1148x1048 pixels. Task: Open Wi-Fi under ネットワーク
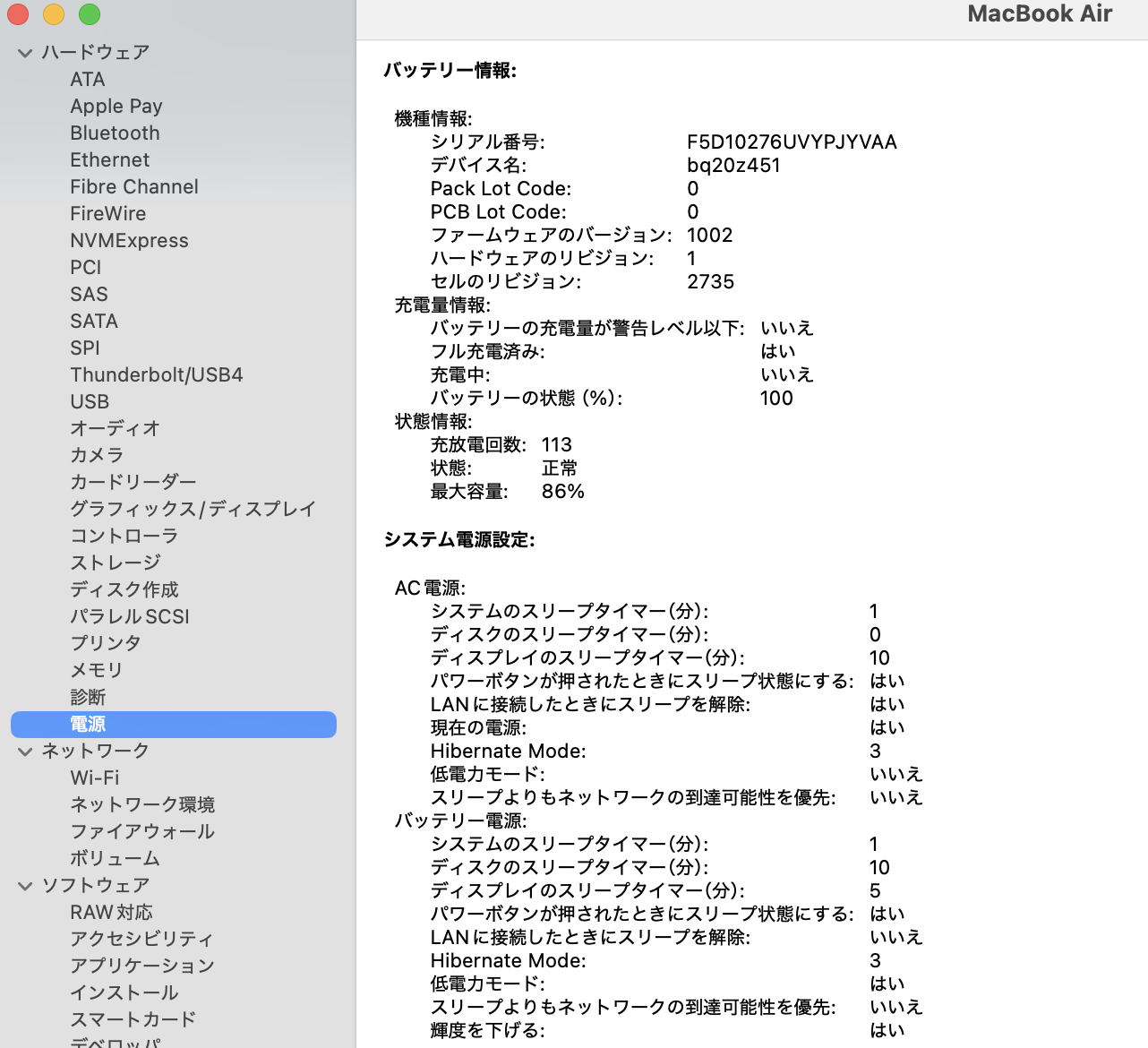[94, 777]
